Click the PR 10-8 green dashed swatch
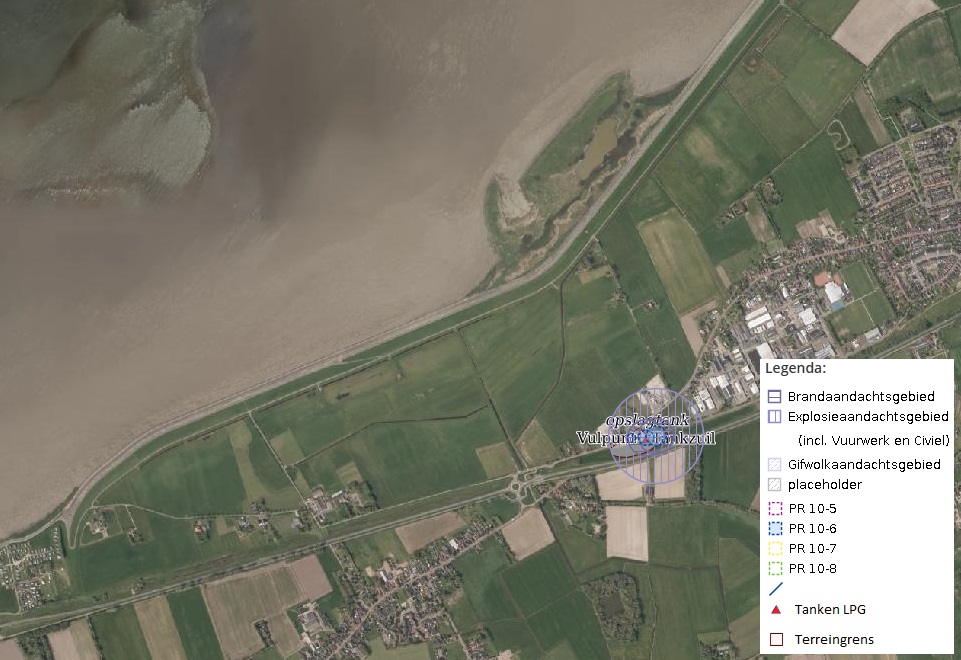Screen dimensions: 961x660 [x=774, y=570]
